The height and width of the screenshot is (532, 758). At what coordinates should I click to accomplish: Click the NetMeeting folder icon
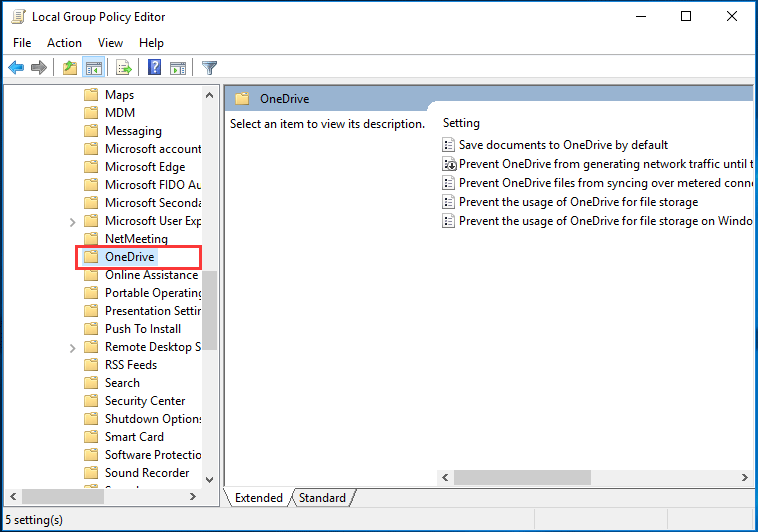(x=91, y=238)
